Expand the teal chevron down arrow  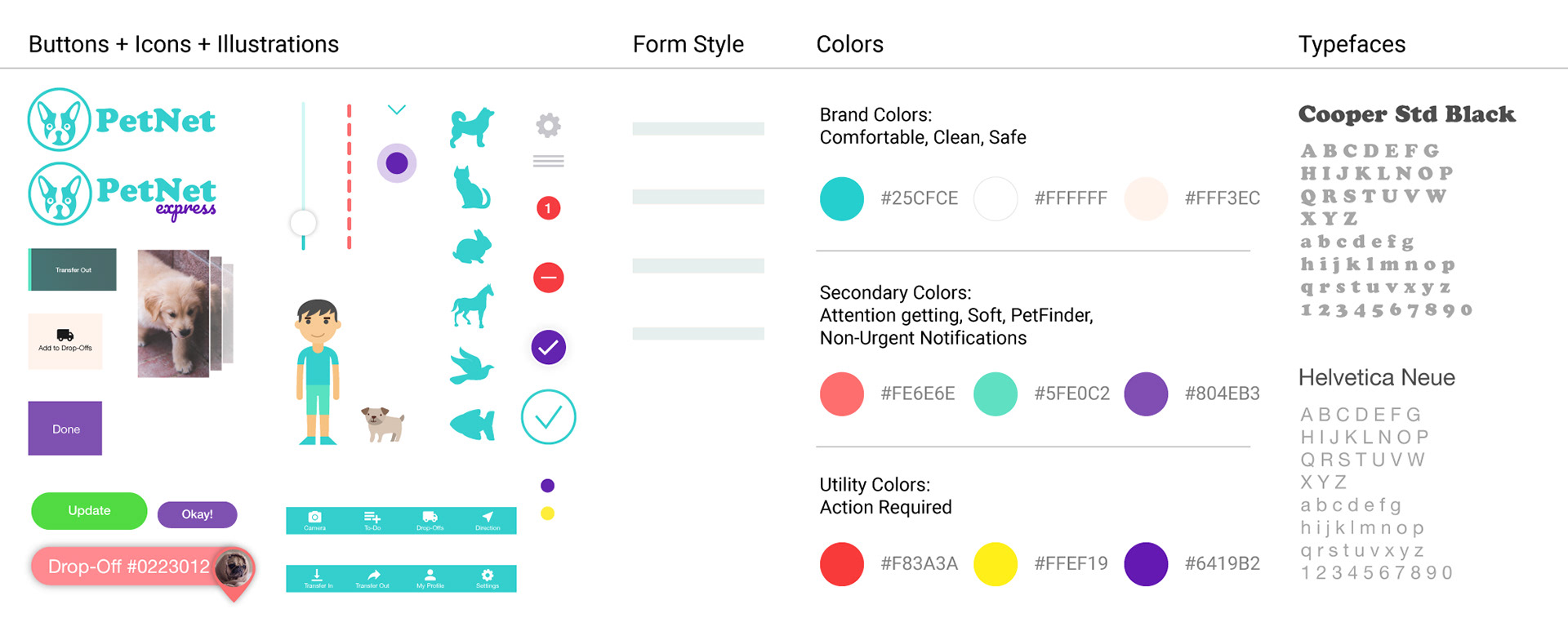pyautogui.click(x=397, y=109)
